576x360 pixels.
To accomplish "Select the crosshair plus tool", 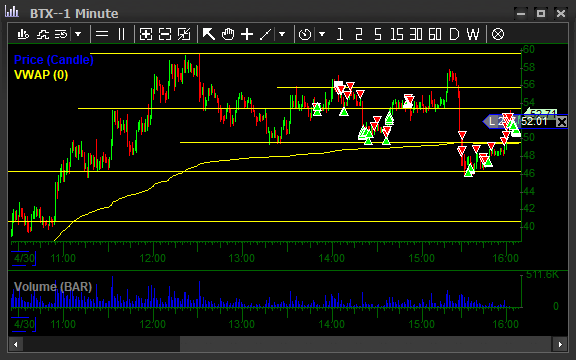I will tap(247, 35).
